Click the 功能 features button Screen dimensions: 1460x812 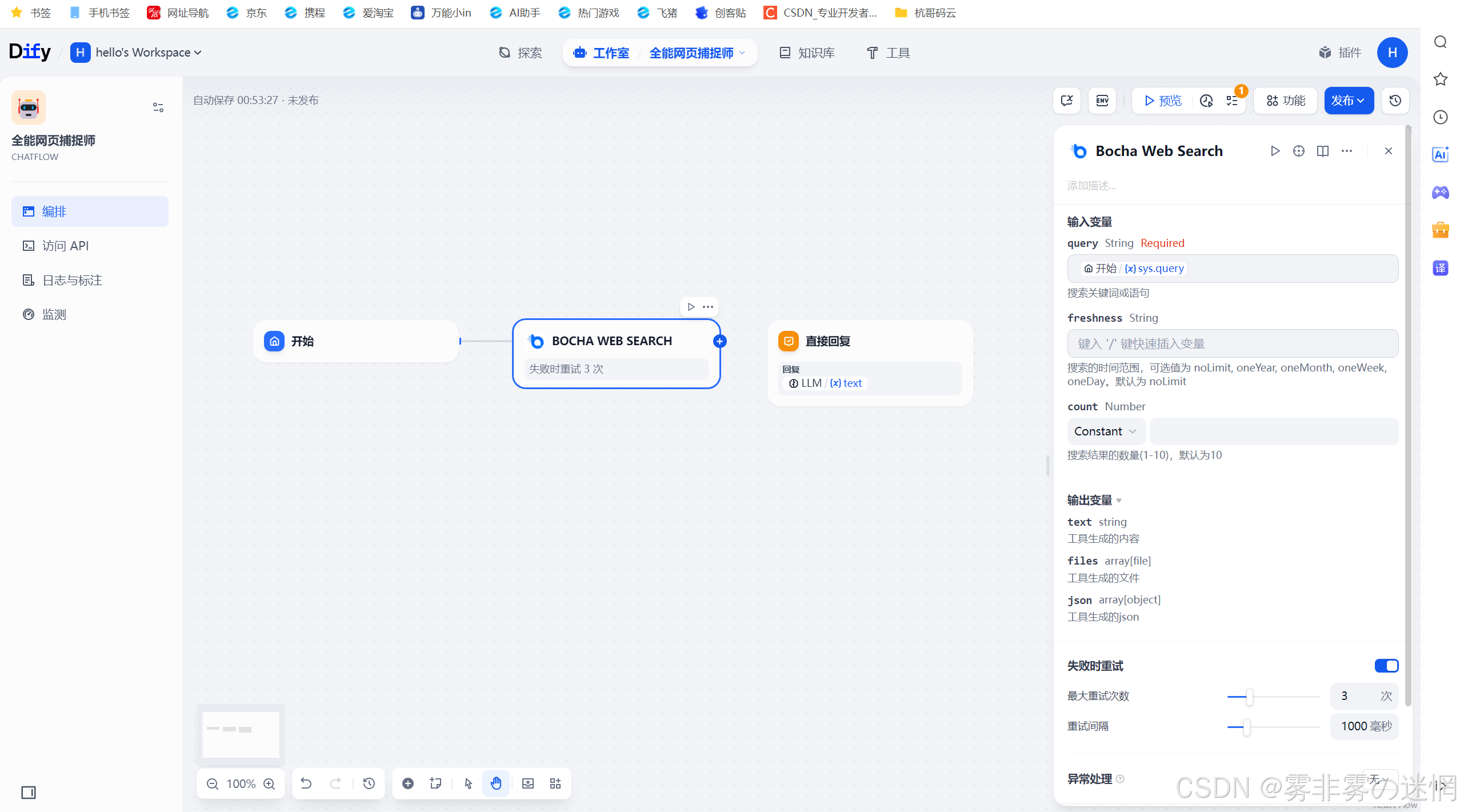1286,101
